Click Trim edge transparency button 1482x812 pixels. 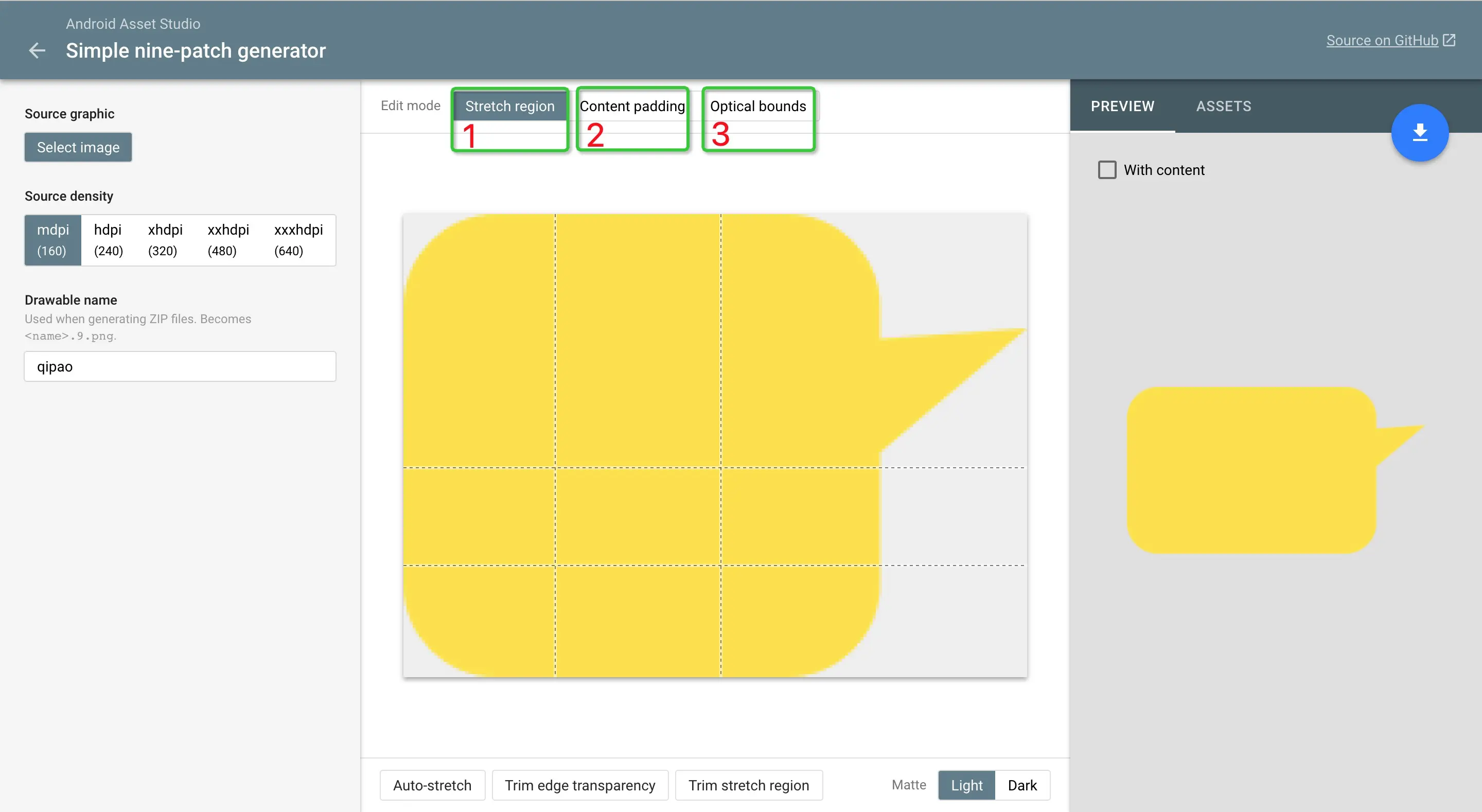click(x=580, y=785)
